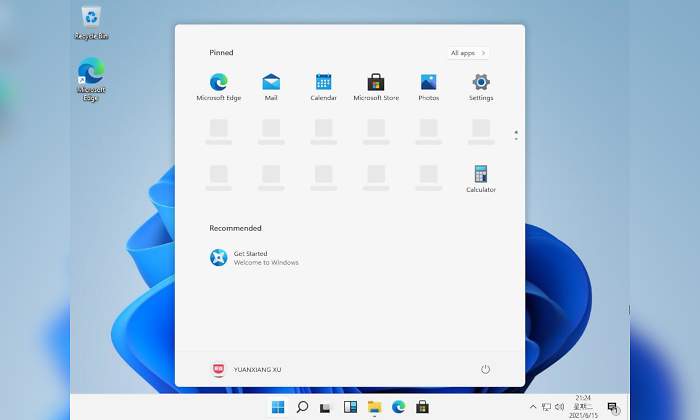Launch the pinned Mail app
This screenshot has width=700, height=420.
tap(271, 87)
